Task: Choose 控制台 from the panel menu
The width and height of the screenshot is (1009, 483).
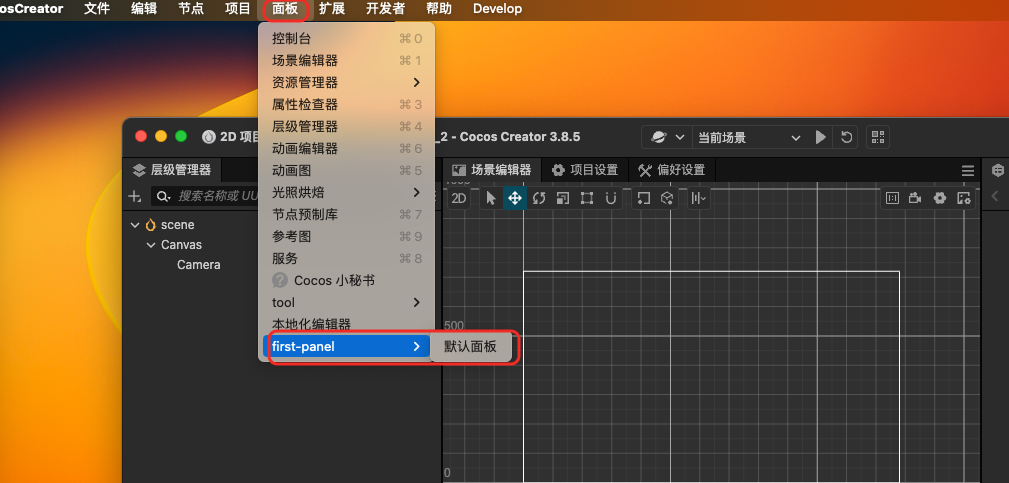Action: 347,39
